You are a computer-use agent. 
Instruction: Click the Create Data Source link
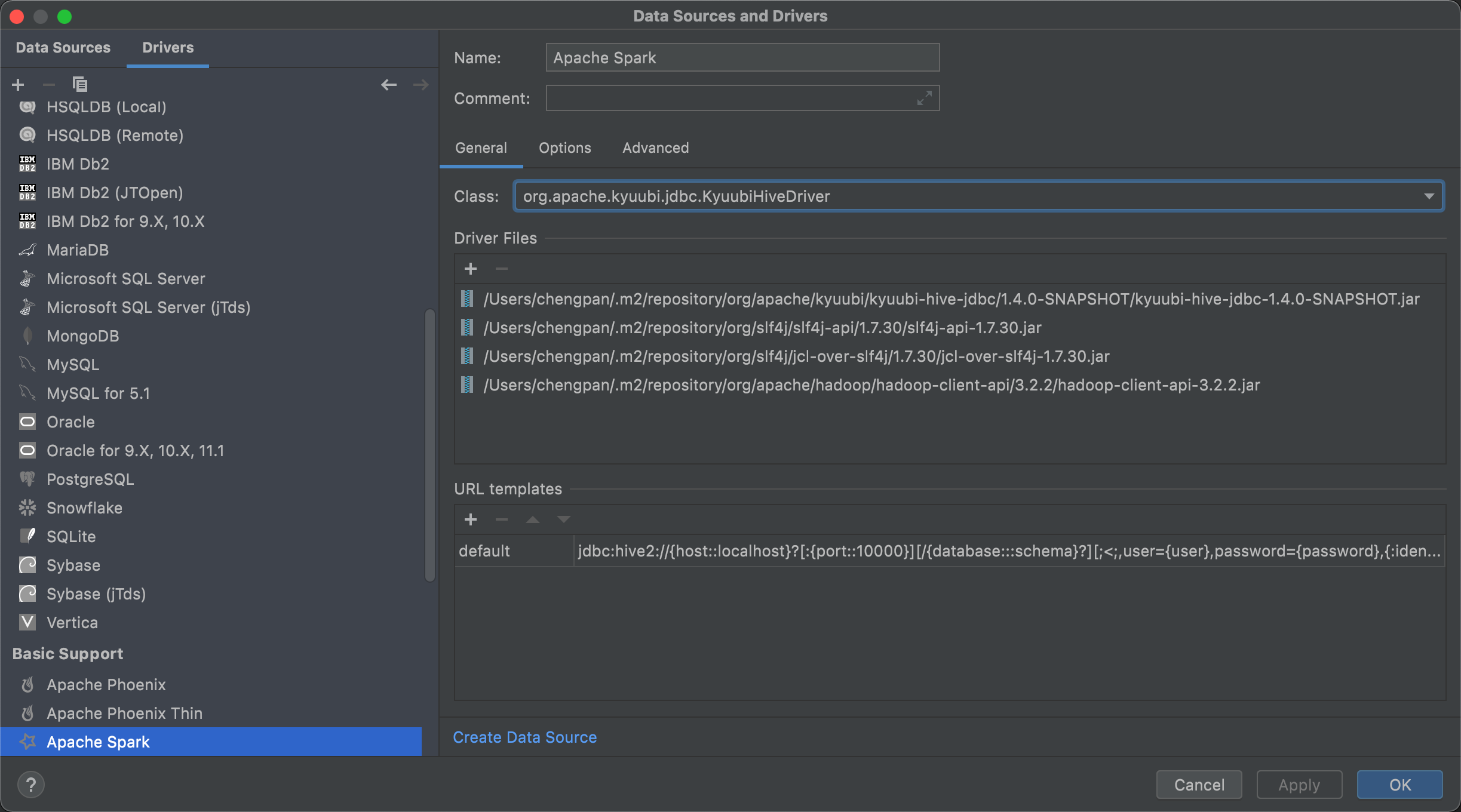pos(524,737)
